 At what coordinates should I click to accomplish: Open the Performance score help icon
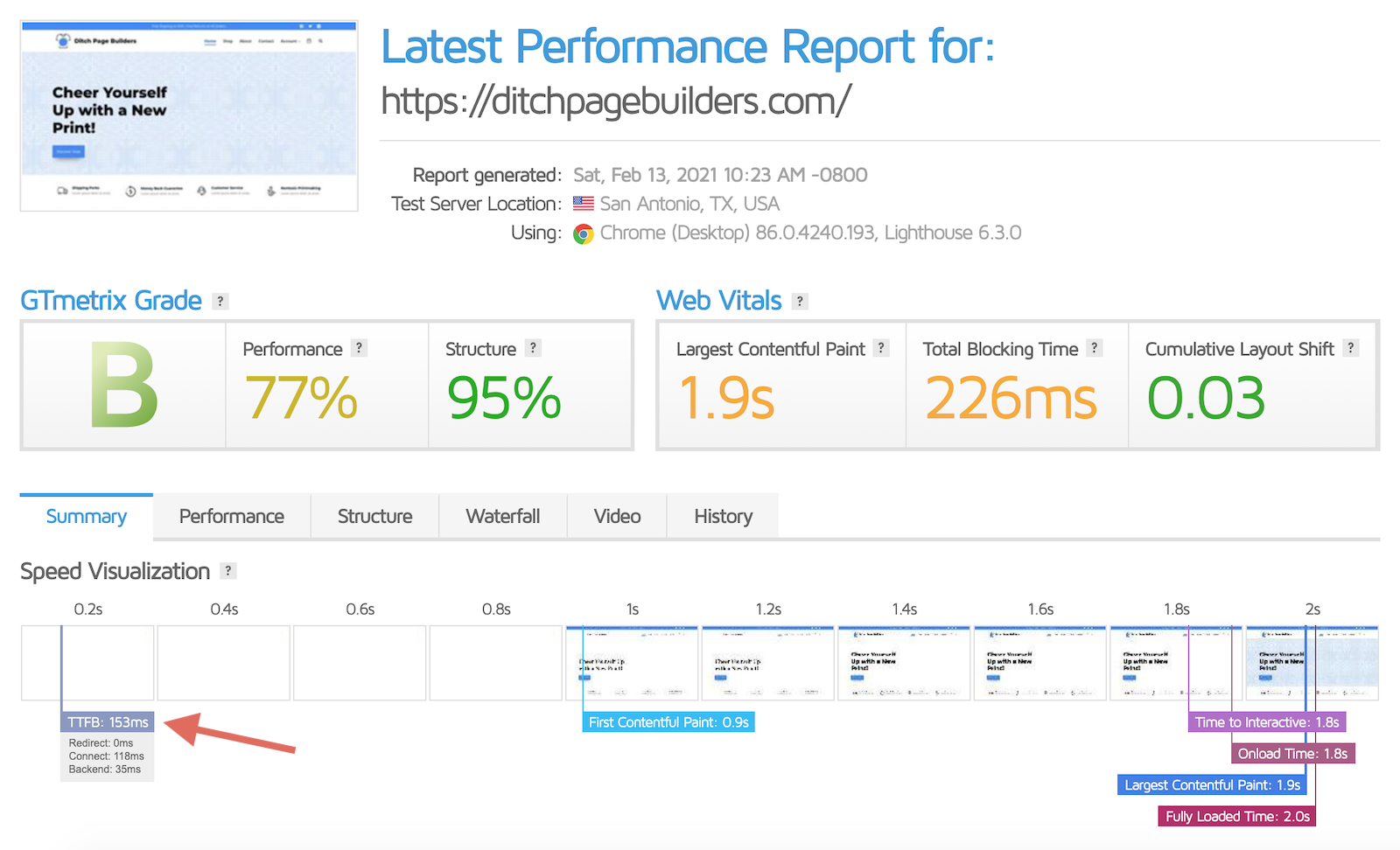[x=359, y=348]
